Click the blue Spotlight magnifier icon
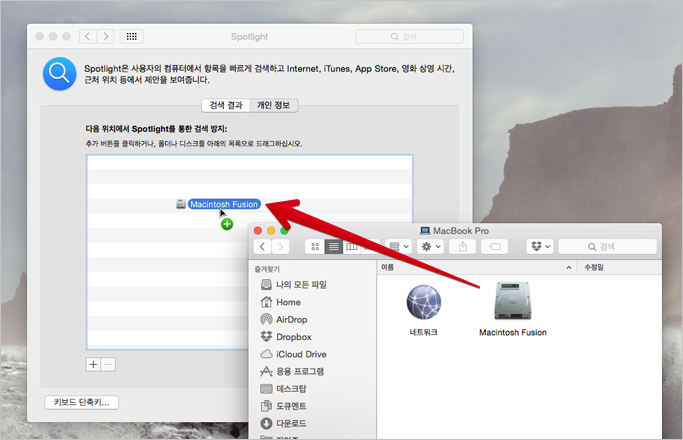683x440 pixels. tap(60, 74)
